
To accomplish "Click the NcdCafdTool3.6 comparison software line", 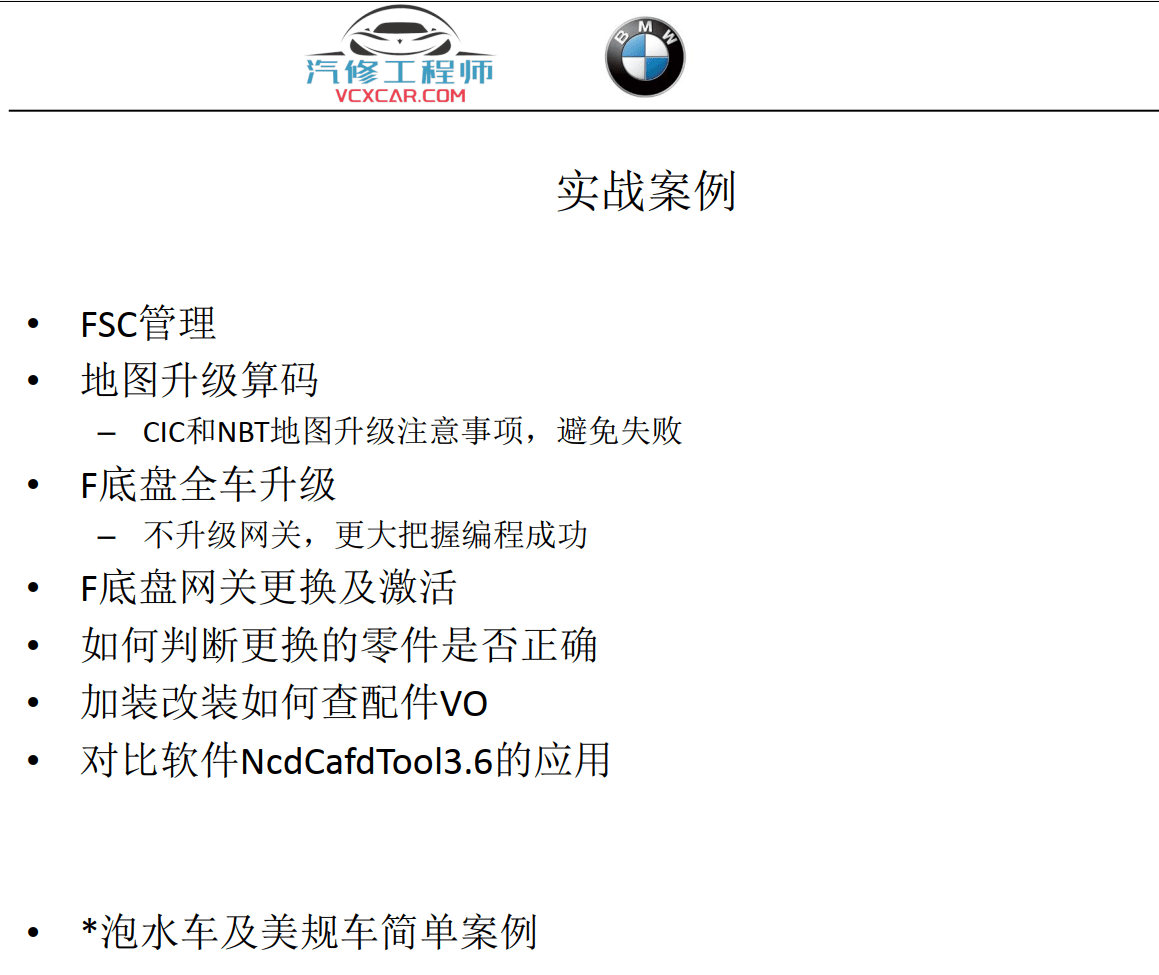I will (345, 761).
